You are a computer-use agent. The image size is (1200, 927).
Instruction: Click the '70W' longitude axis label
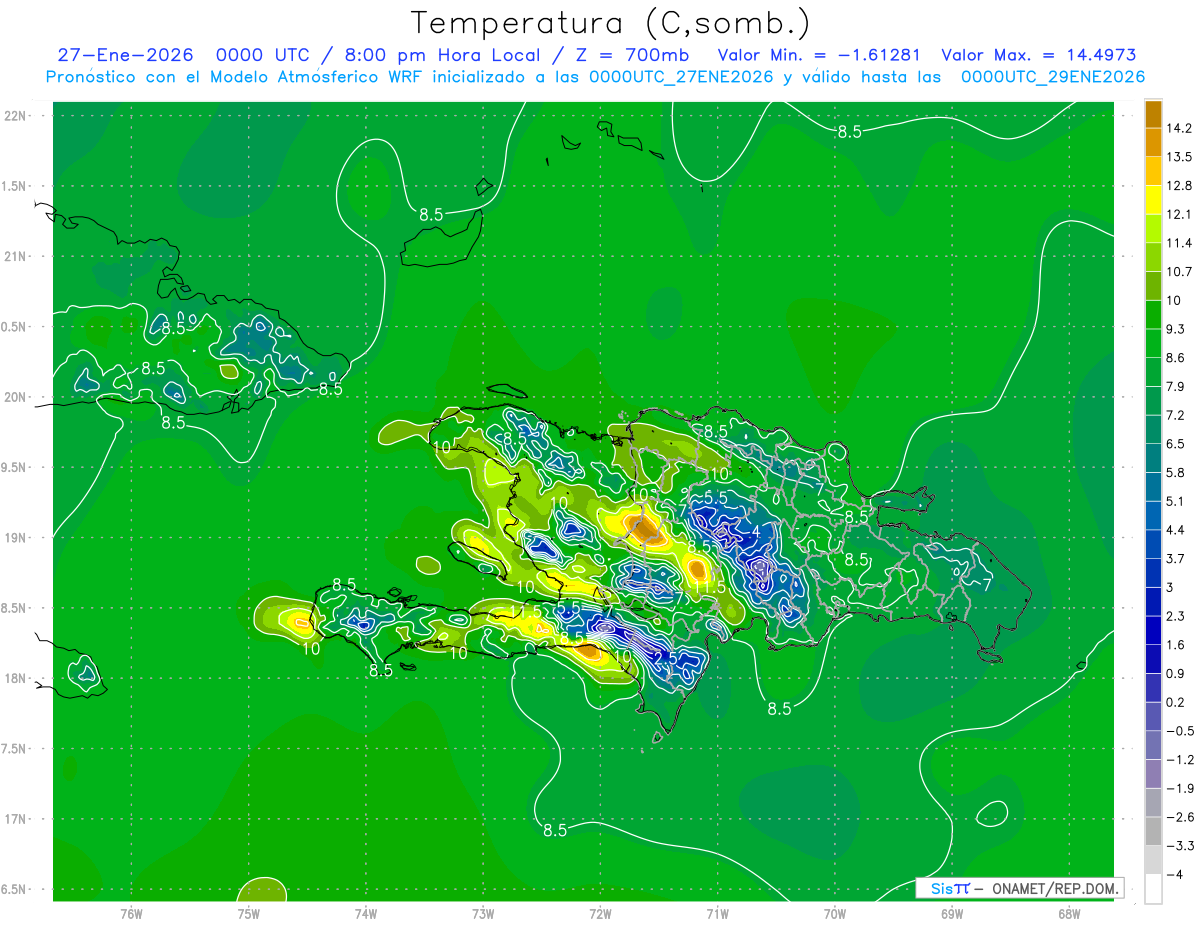[835, 914]
